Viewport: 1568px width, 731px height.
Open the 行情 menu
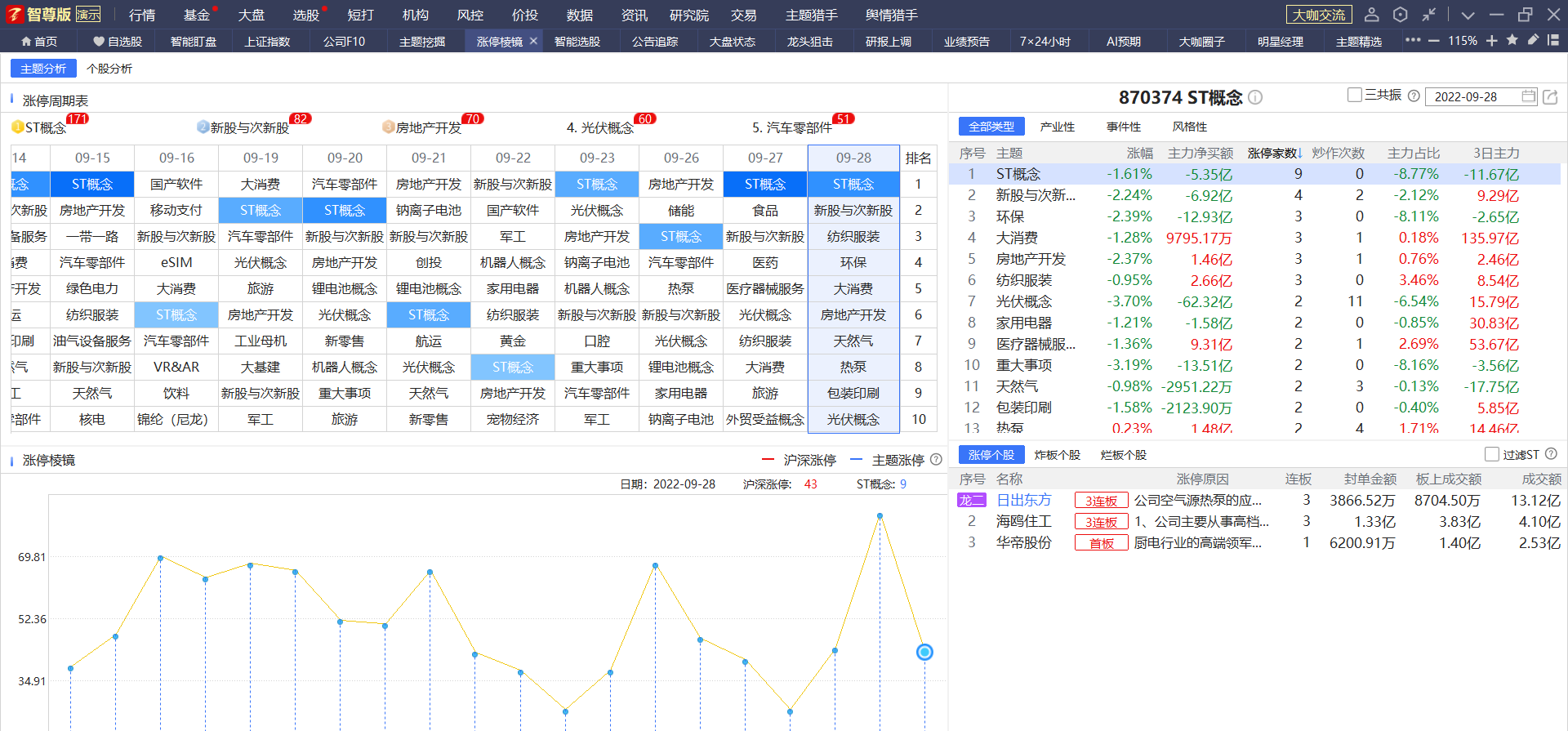point(142,16)
